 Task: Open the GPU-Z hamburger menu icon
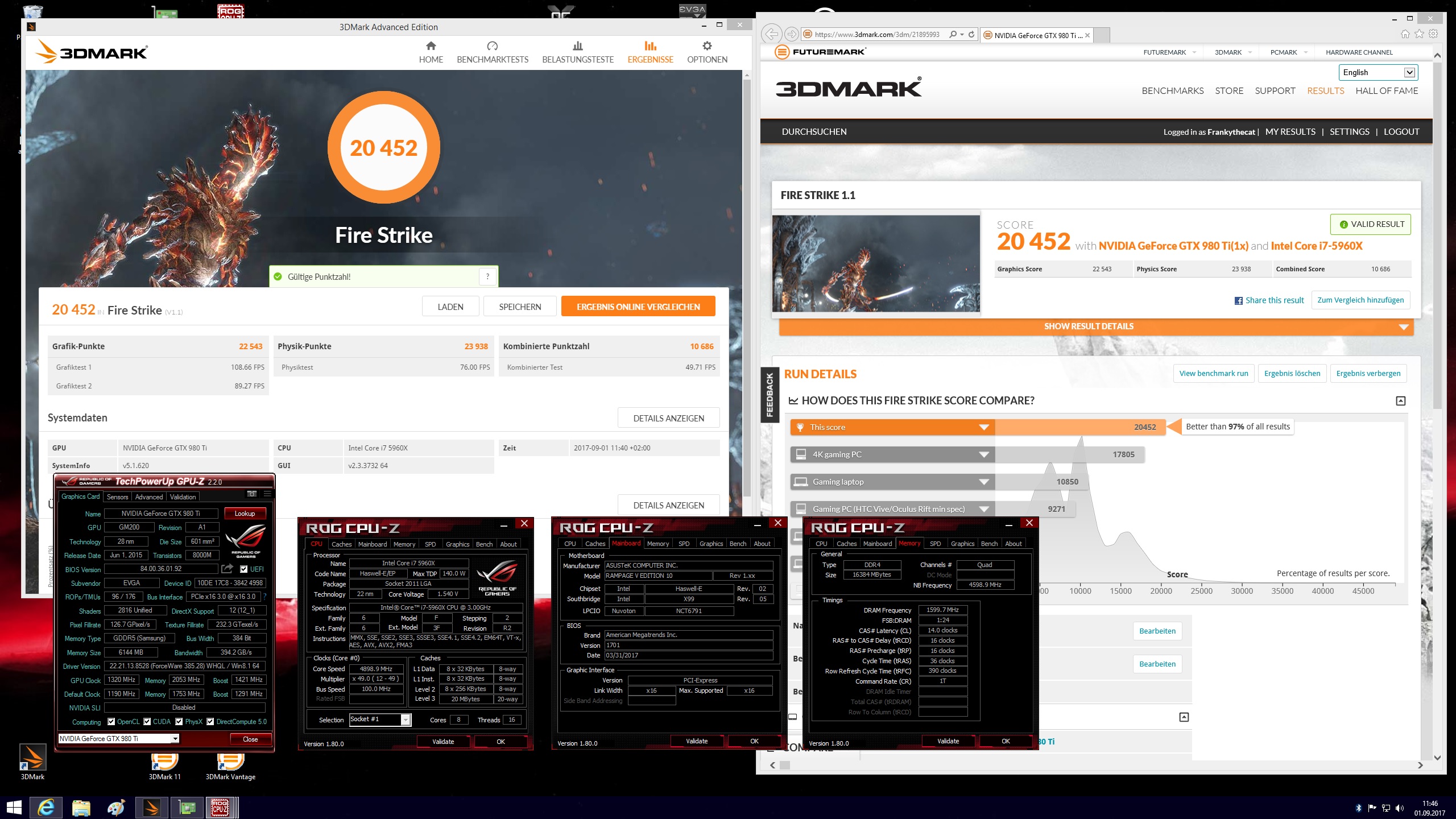point(267,493)
